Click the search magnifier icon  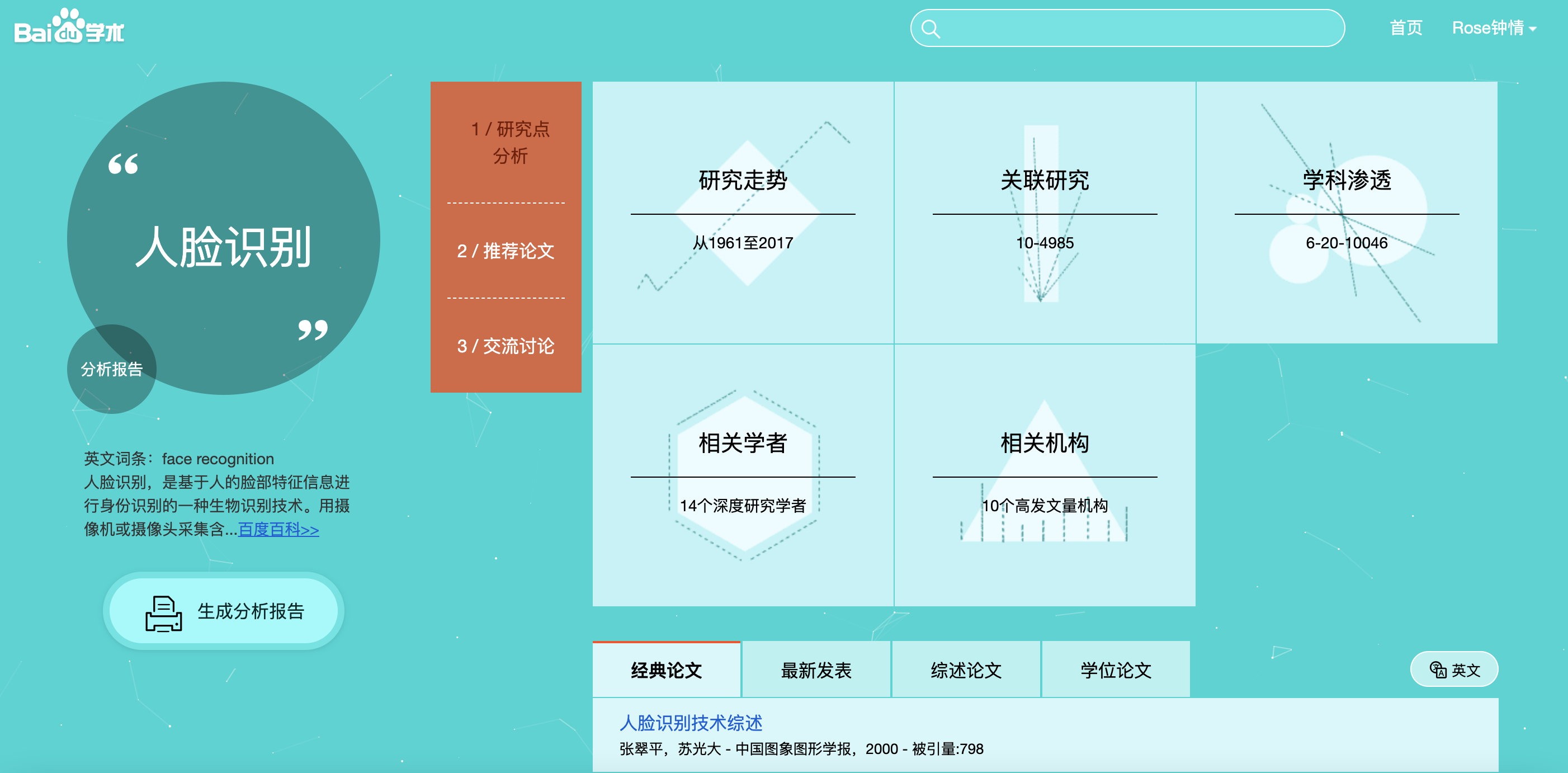click(931, 27)
